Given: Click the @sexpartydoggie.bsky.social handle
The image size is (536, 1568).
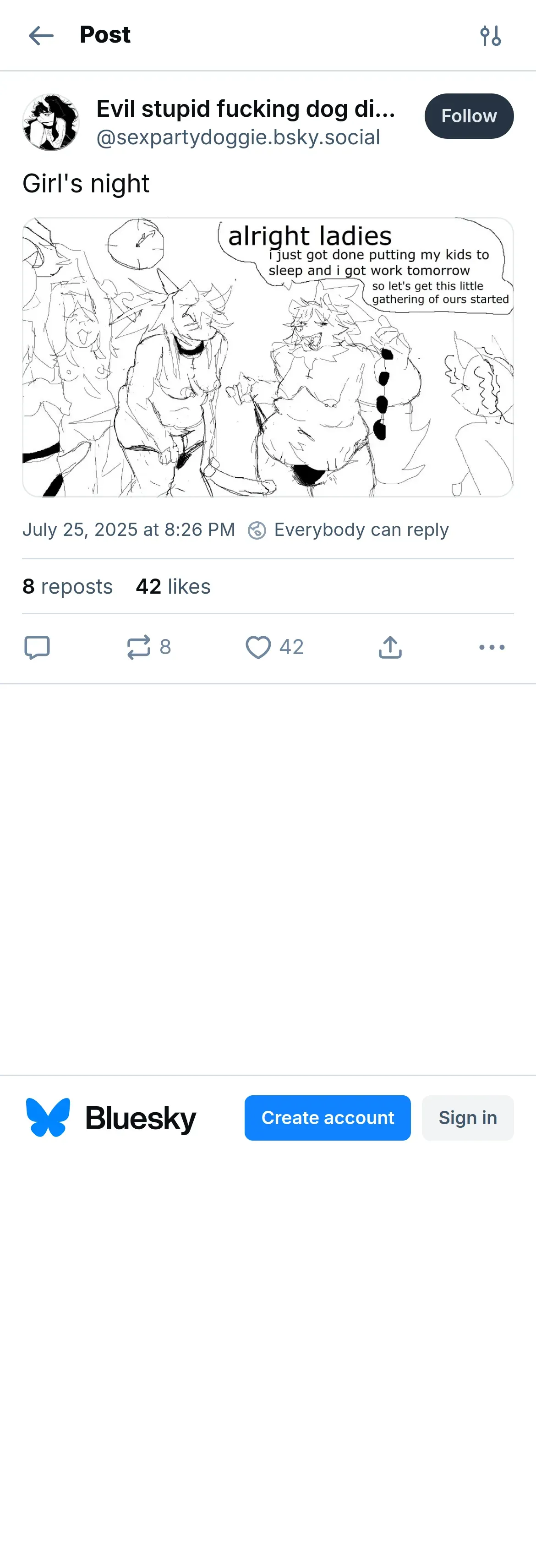Looking at the screenshot, I should pos(238,137).
